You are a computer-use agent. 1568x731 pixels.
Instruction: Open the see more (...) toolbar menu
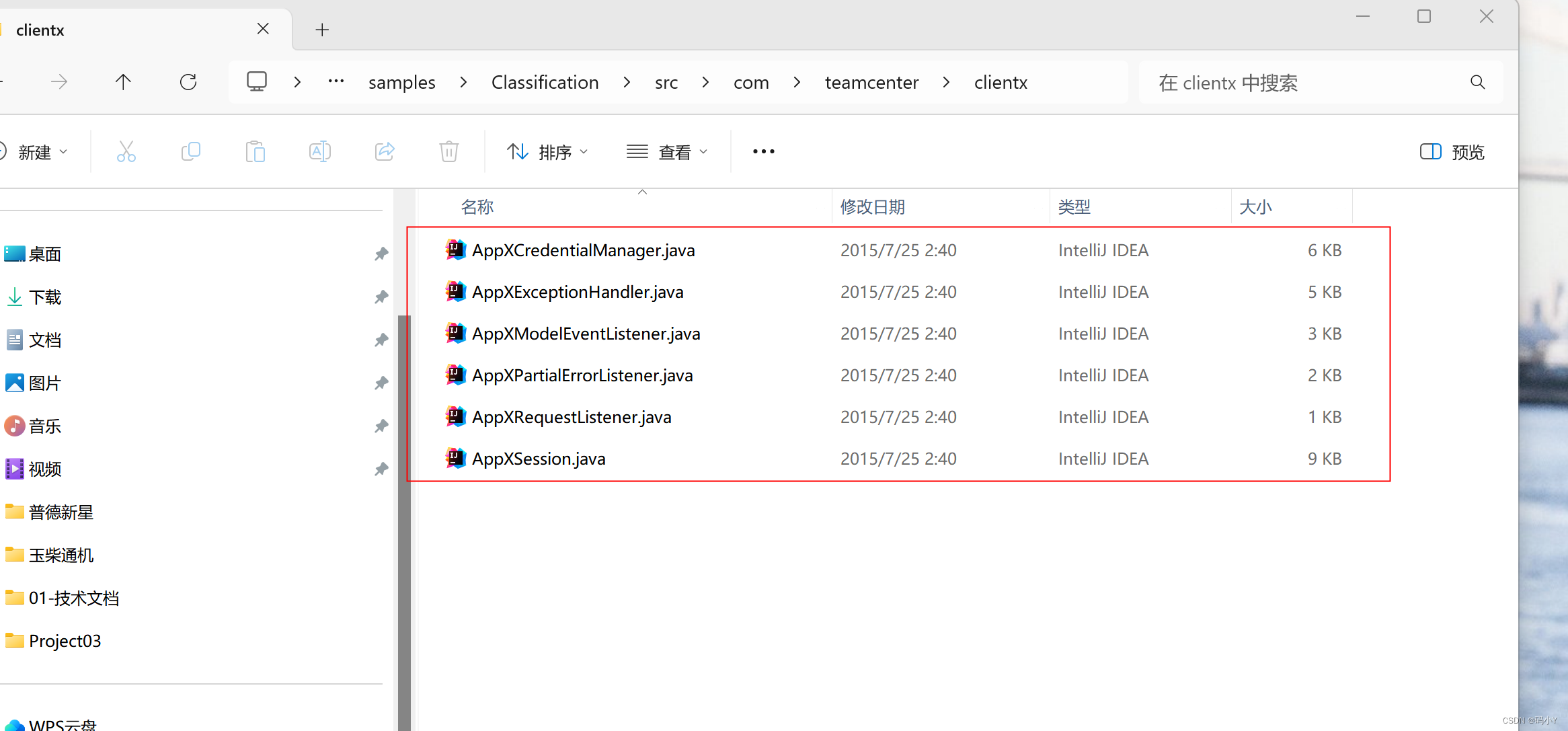tap(763, 151)
